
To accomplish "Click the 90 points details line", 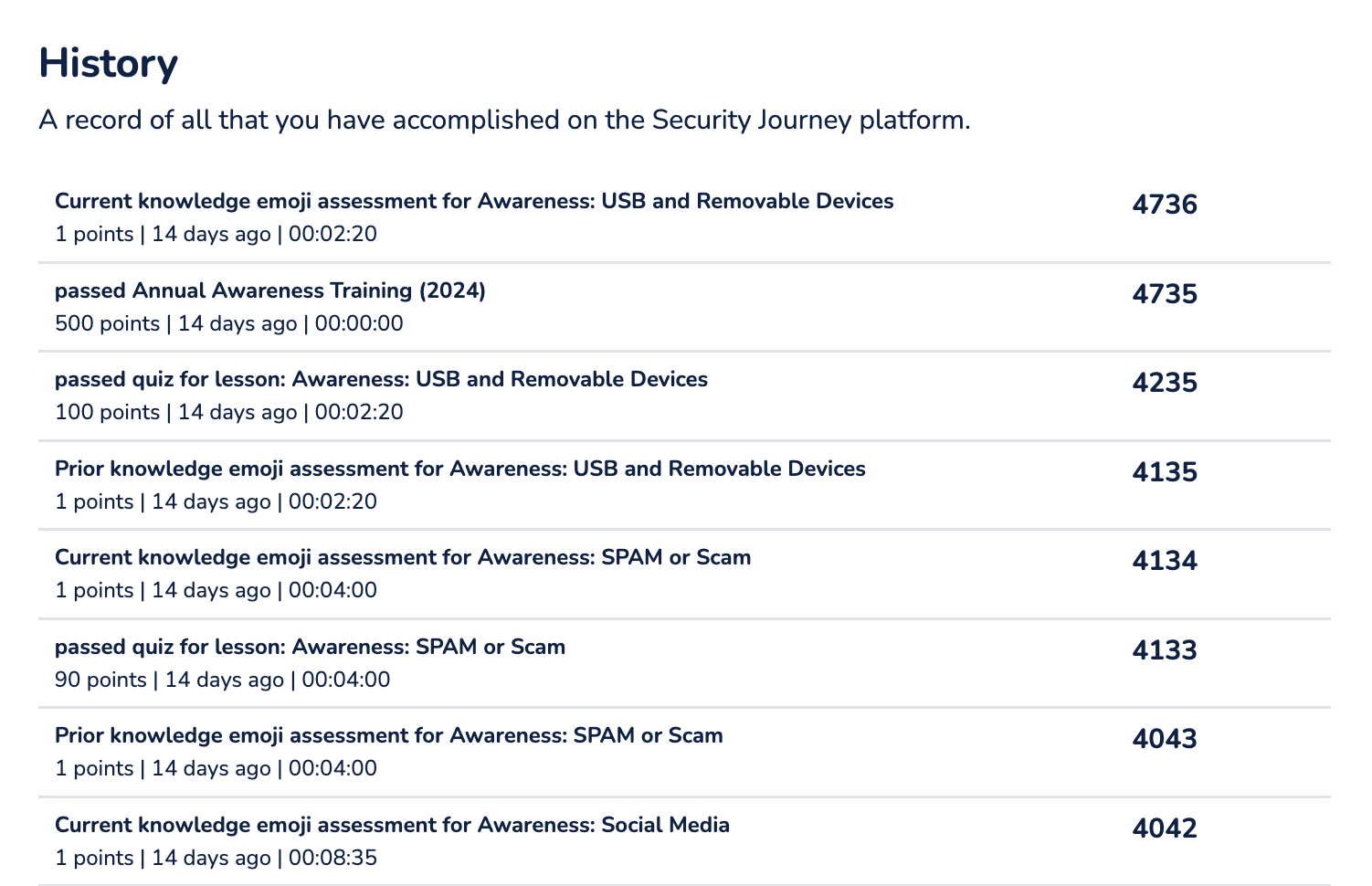I will pos(223,680).
